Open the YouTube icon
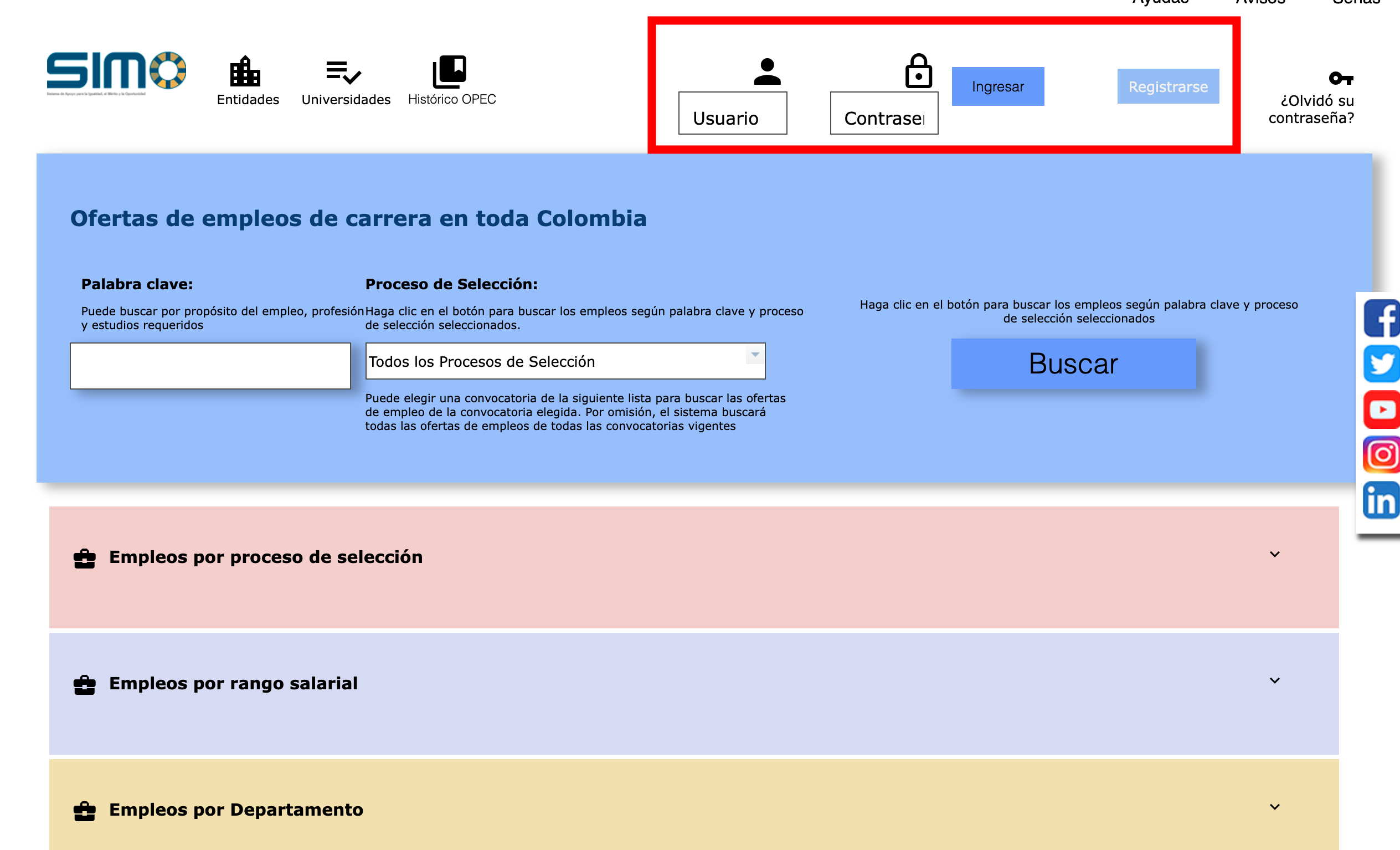Screen dimensions: 1400x850 (1381, 409)
